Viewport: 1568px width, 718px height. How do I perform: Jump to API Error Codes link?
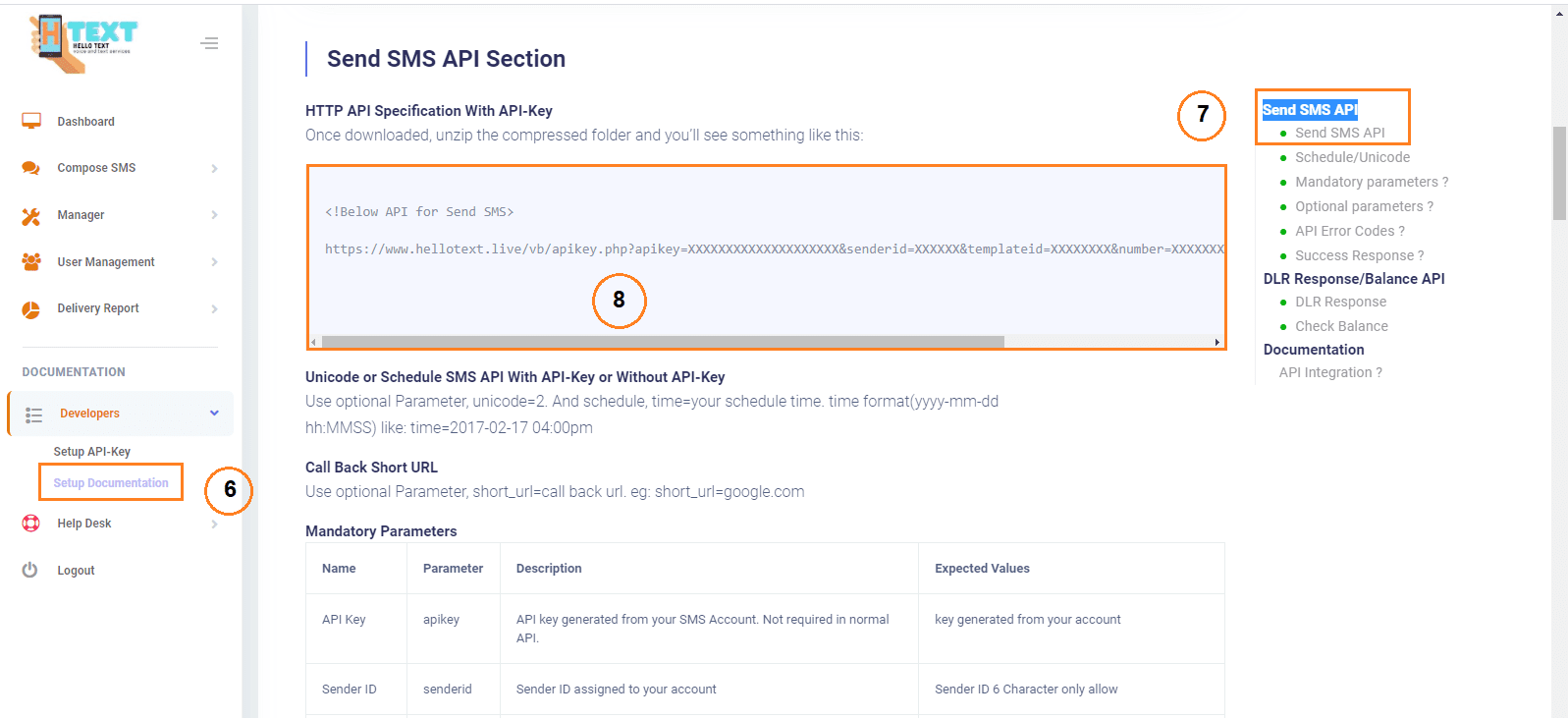point(1349,231)
